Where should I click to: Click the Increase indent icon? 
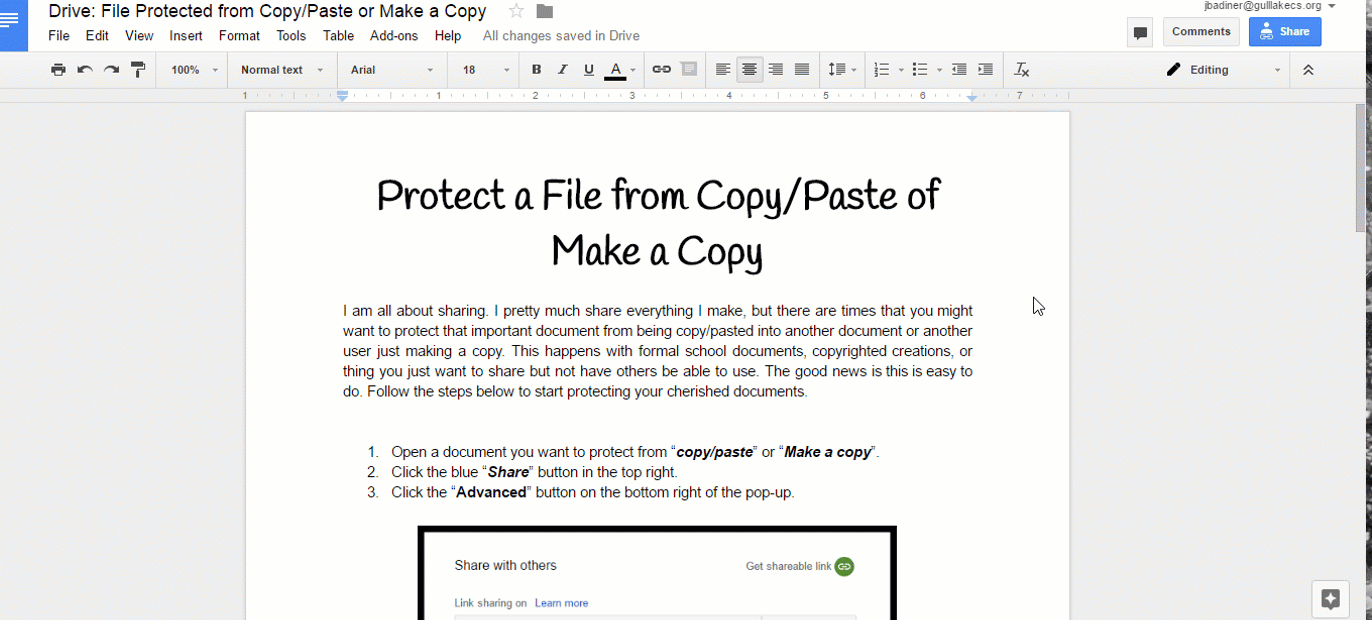(985, 70)
